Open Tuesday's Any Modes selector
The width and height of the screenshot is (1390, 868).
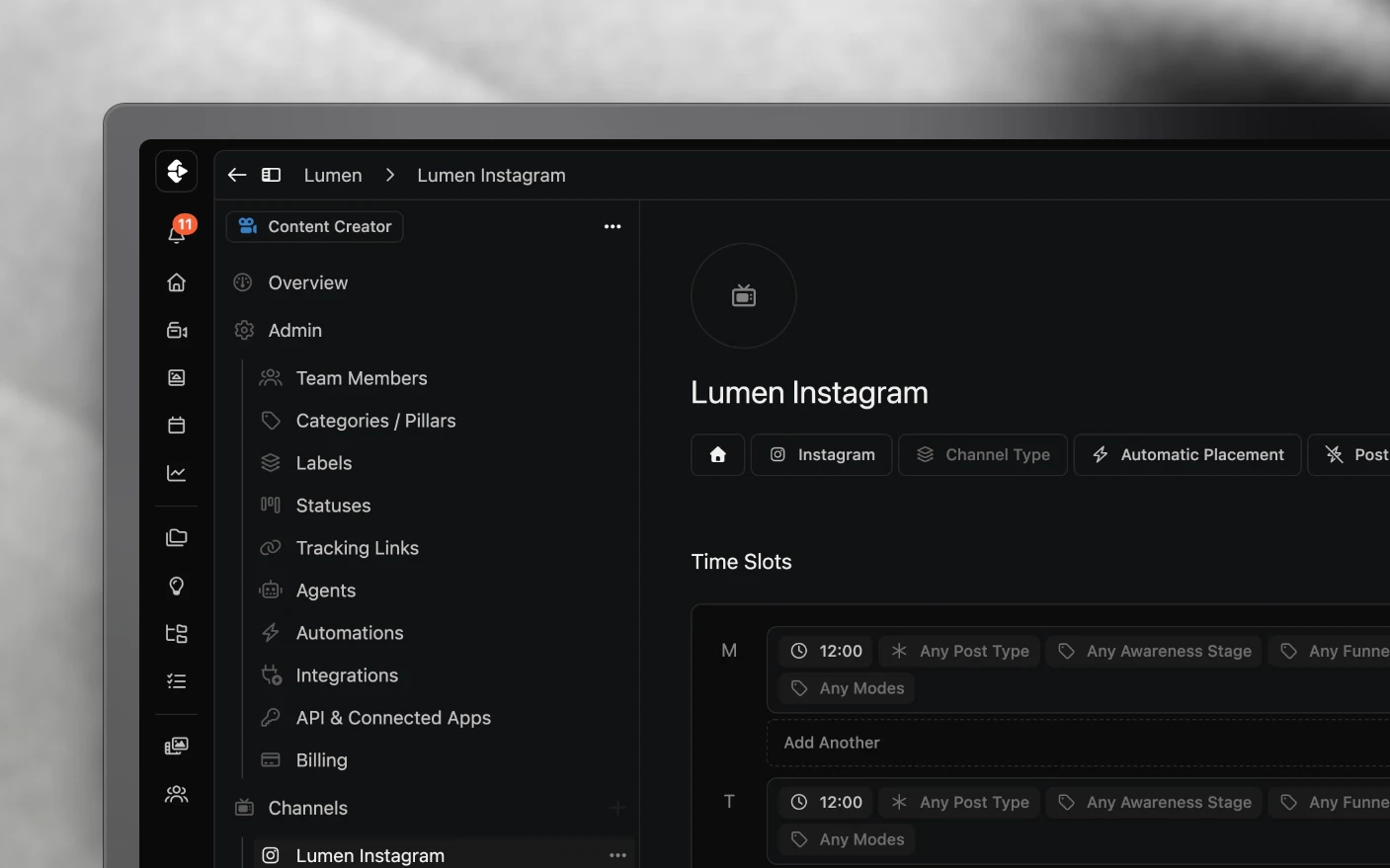click(x=848, y=839)
